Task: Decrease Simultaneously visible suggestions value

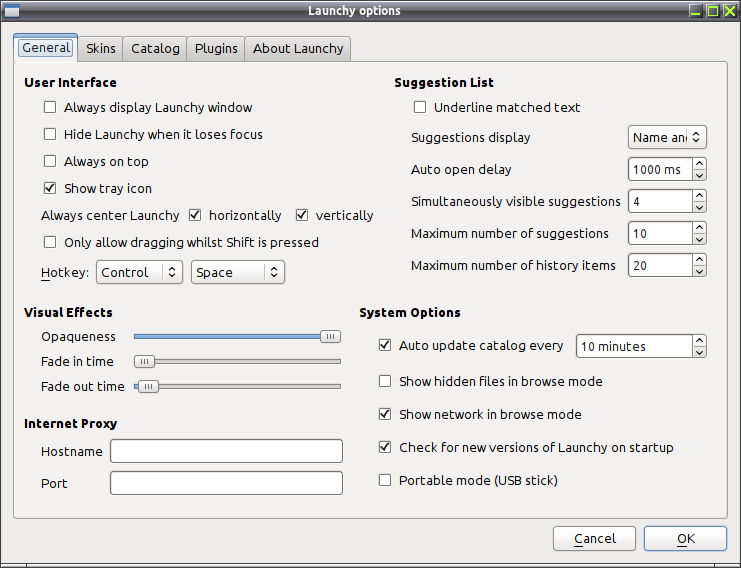Action: pyautogui.click(x=699, y=207)
